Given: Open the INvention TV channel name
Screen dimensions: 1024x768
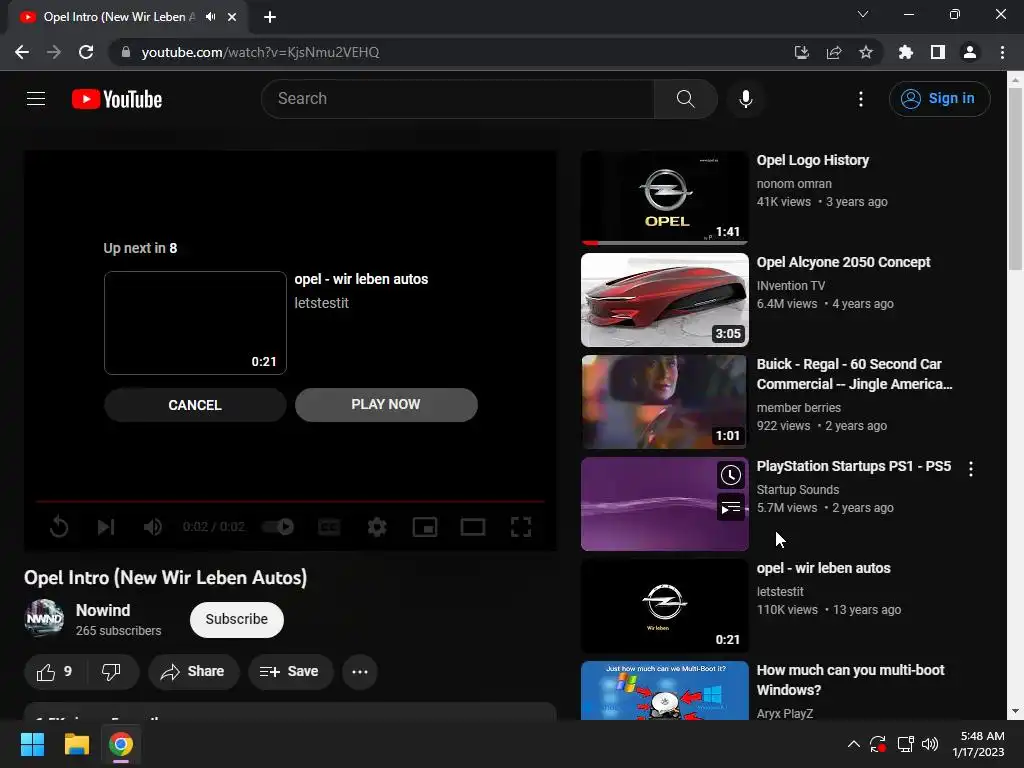Looking at the screenshot, I should 791,285.
